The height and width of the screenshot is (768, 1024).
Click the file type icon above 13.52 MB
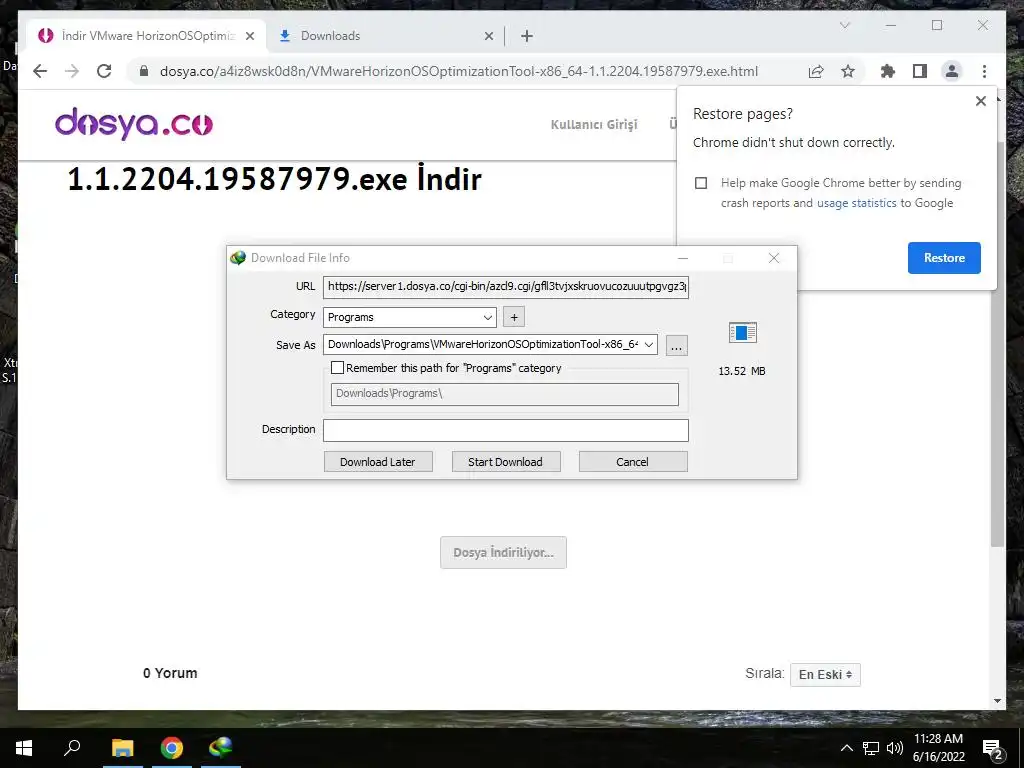(742, 332)
